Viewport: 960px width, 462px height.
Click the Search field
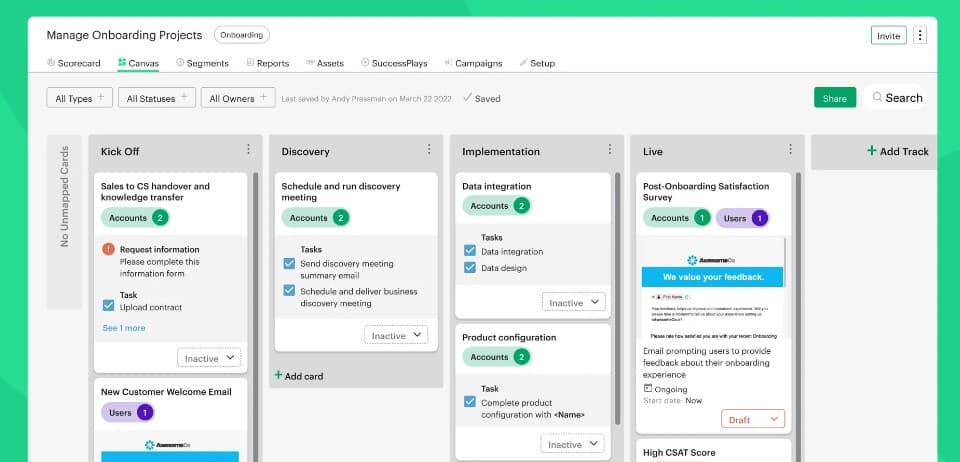pyautogui.click(x=895, y=97)
